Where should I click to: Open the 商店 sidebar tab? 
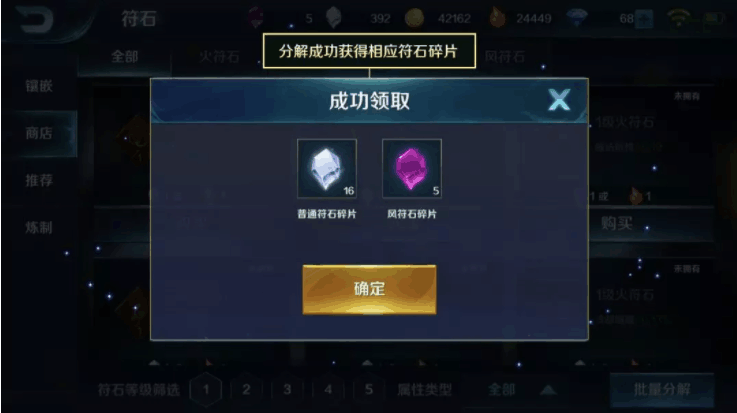tap(39, 133)
